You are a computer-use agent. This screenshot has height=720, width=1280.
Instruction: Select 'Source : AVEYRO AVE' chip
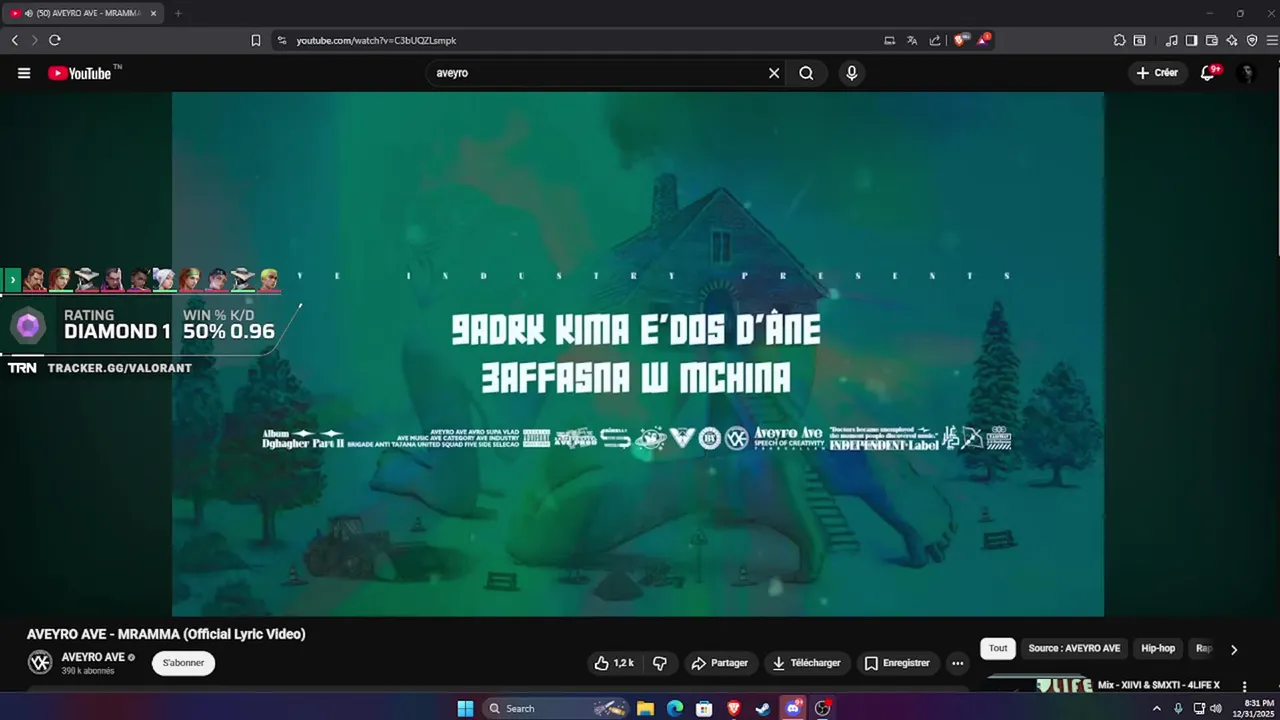1074,648
